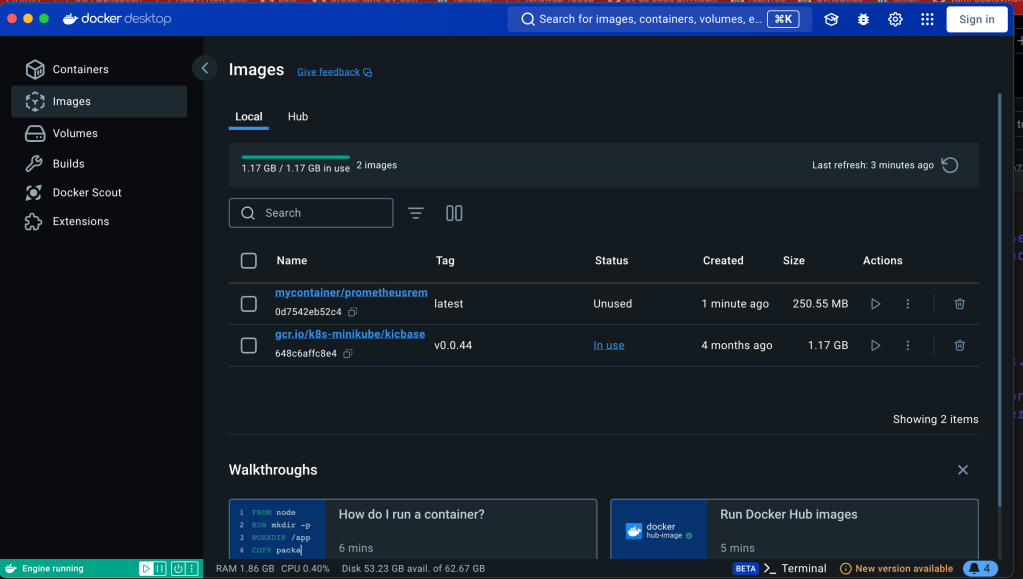The height and width of the screenshot is (579, 1023).
Task: Open more actions for mycontainer/prometheusrem
Action: click(x=908, y=304)
